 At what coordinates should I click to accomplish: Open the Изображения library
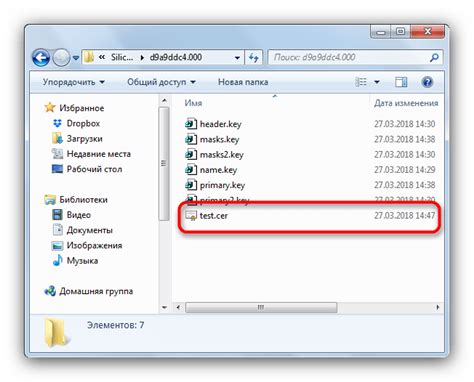[94, 246]
